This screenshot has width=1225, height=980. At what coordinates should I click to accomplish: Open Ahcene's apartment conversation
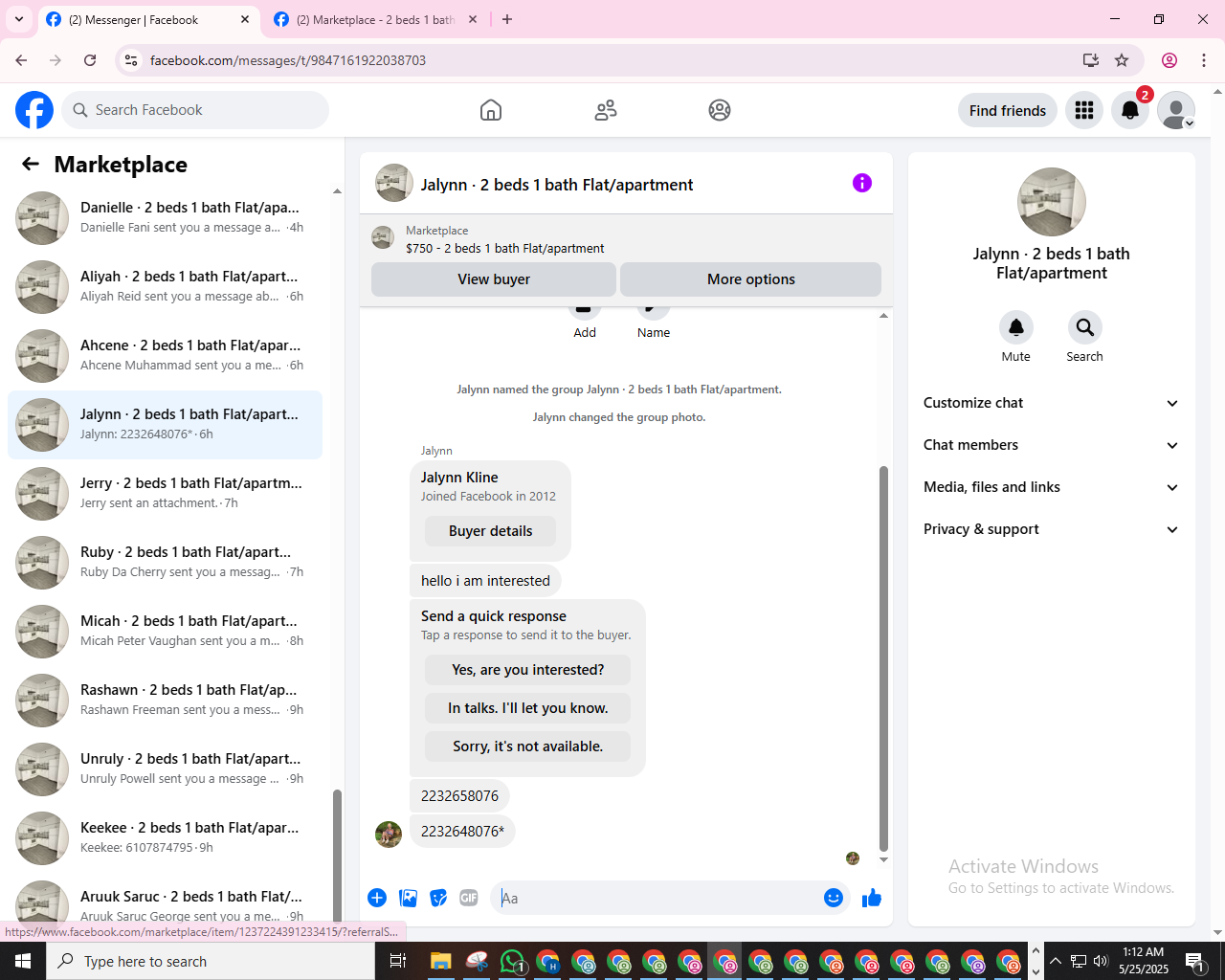click(x=165, y=356)
